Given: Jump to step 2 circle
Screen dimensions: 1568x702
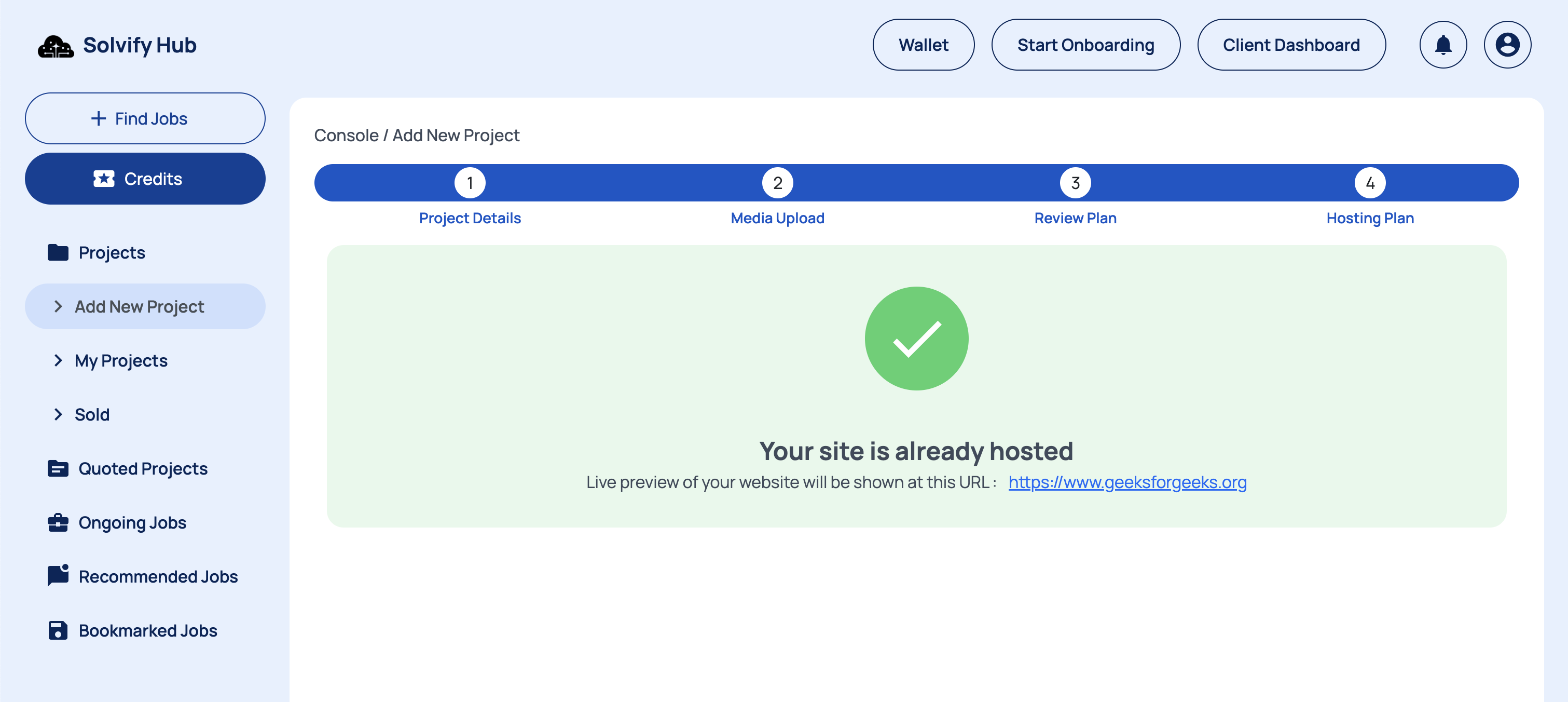Looking at the screenshot, I should click(x=777, y=183).
